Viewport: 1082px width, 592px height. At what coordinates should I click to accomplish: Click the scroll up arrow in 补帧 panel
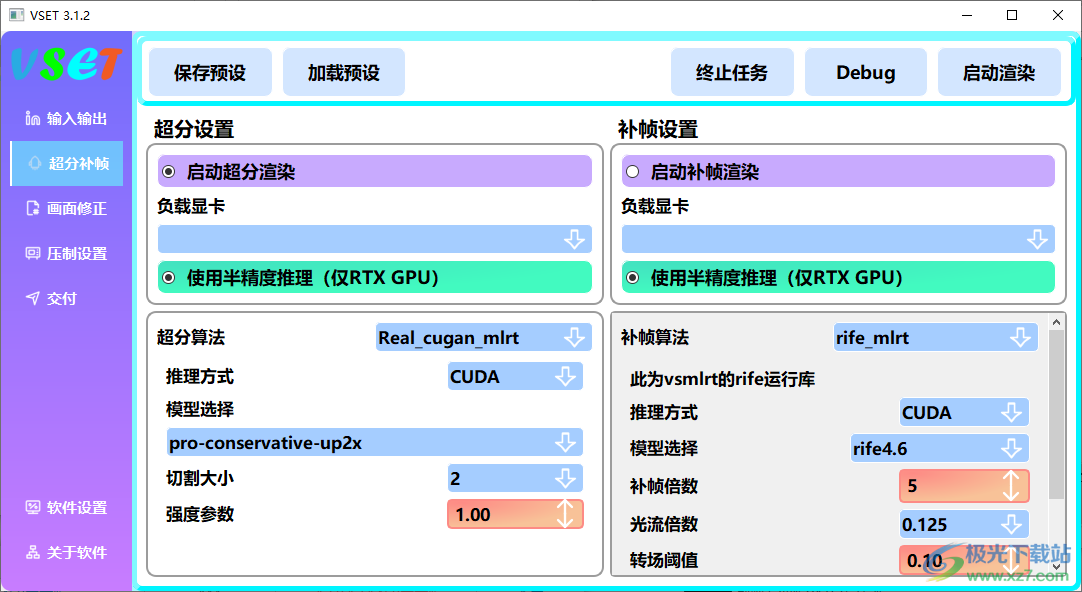(1056, 322)
